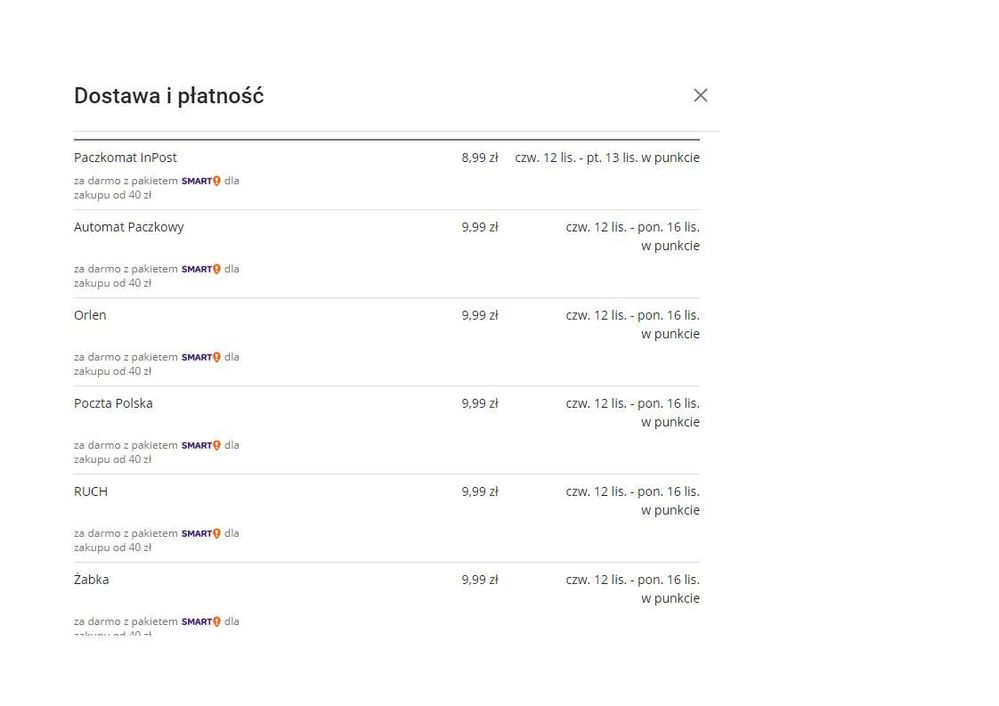This screenshot has height=706, width=999.
Task: Click the SMART logo under RUCH
Action: (201, 533)
